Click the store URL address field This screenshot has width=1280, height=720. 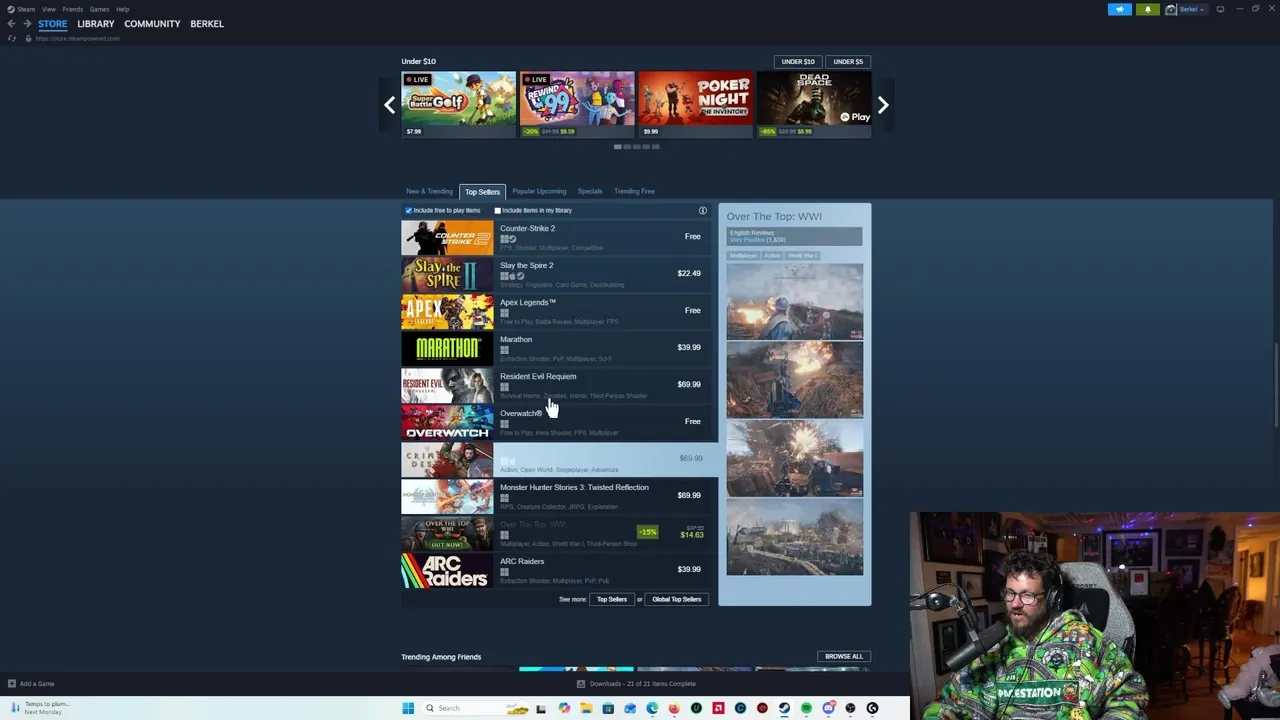77,38
